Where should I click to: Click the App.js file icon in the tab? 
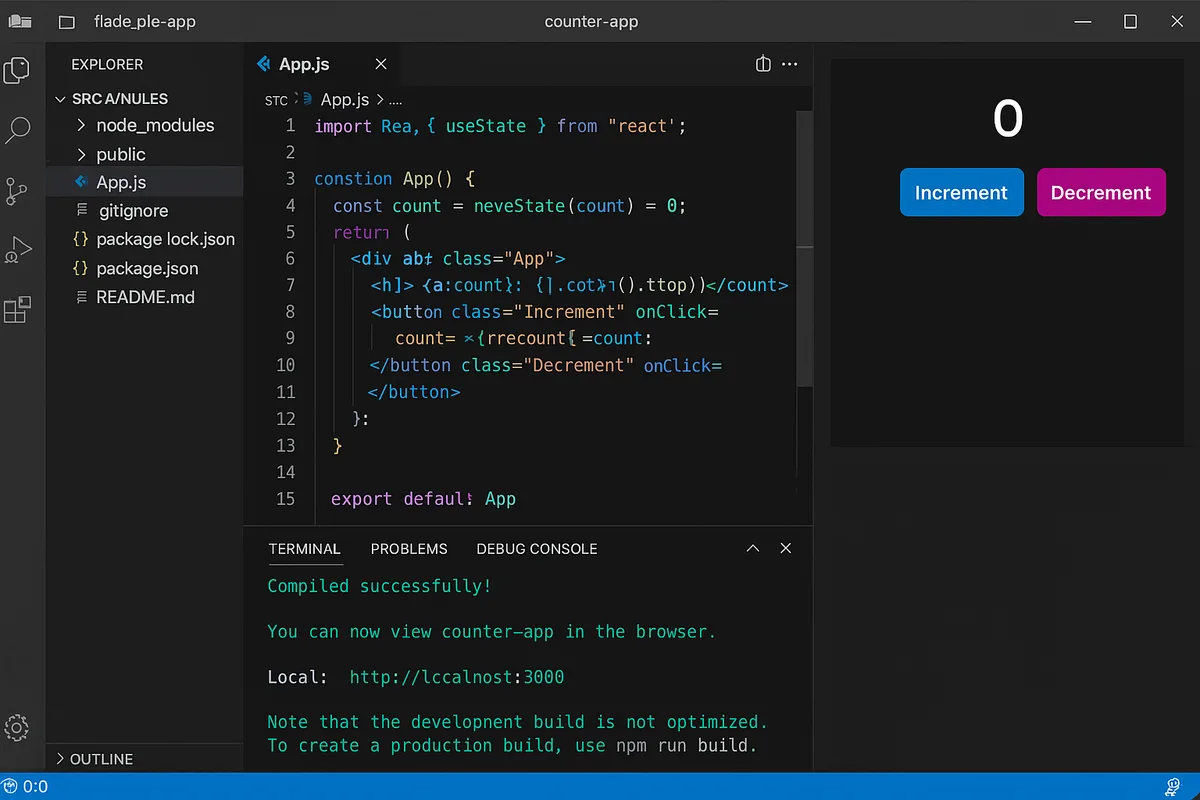click(264, 64)
